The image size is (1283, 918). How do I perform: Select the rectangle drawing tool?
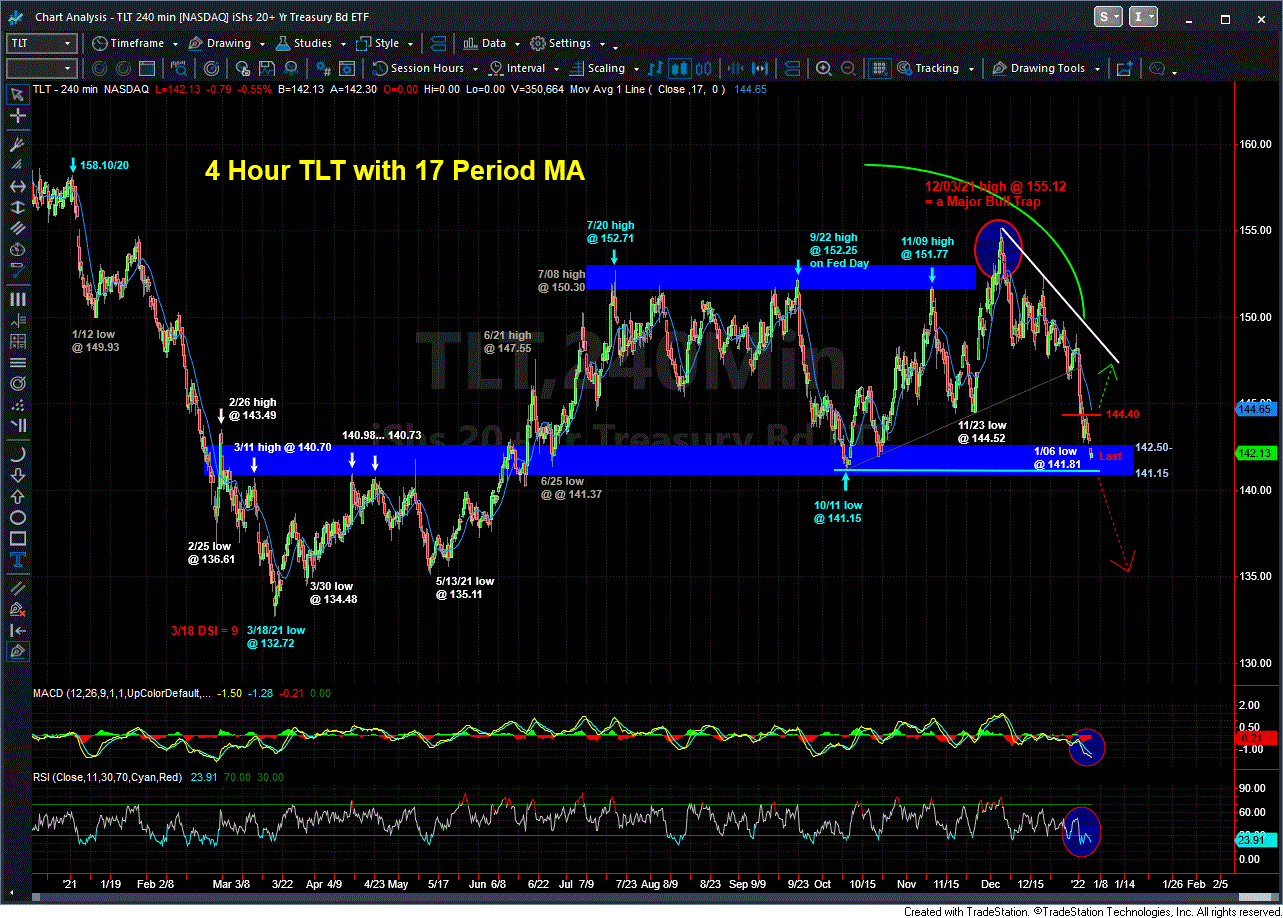pyautogui.click(x=17, y=540)
